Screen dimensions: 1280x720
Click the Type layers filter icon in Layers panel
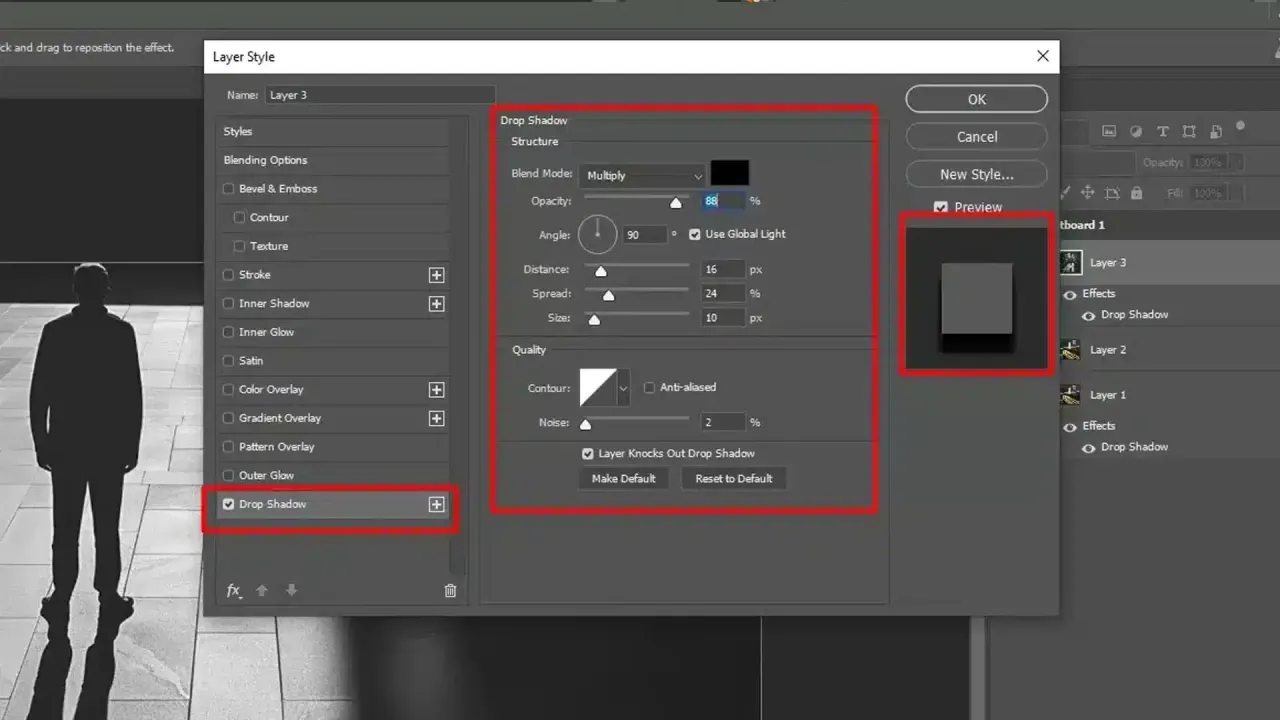[x=1161, y=131]
